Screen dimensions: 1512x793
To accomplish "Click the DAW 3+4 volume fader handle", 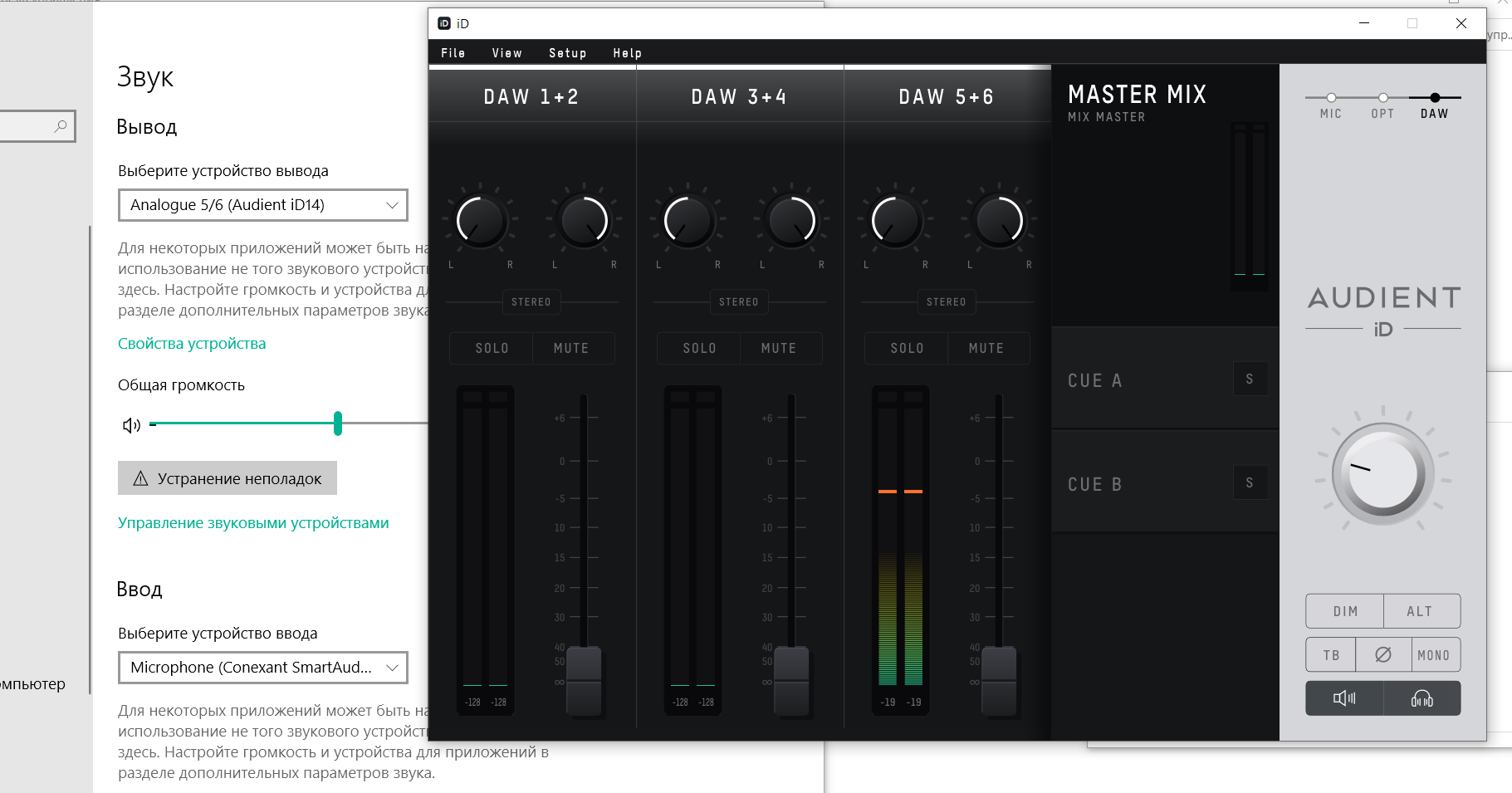I will click(791, 681).
